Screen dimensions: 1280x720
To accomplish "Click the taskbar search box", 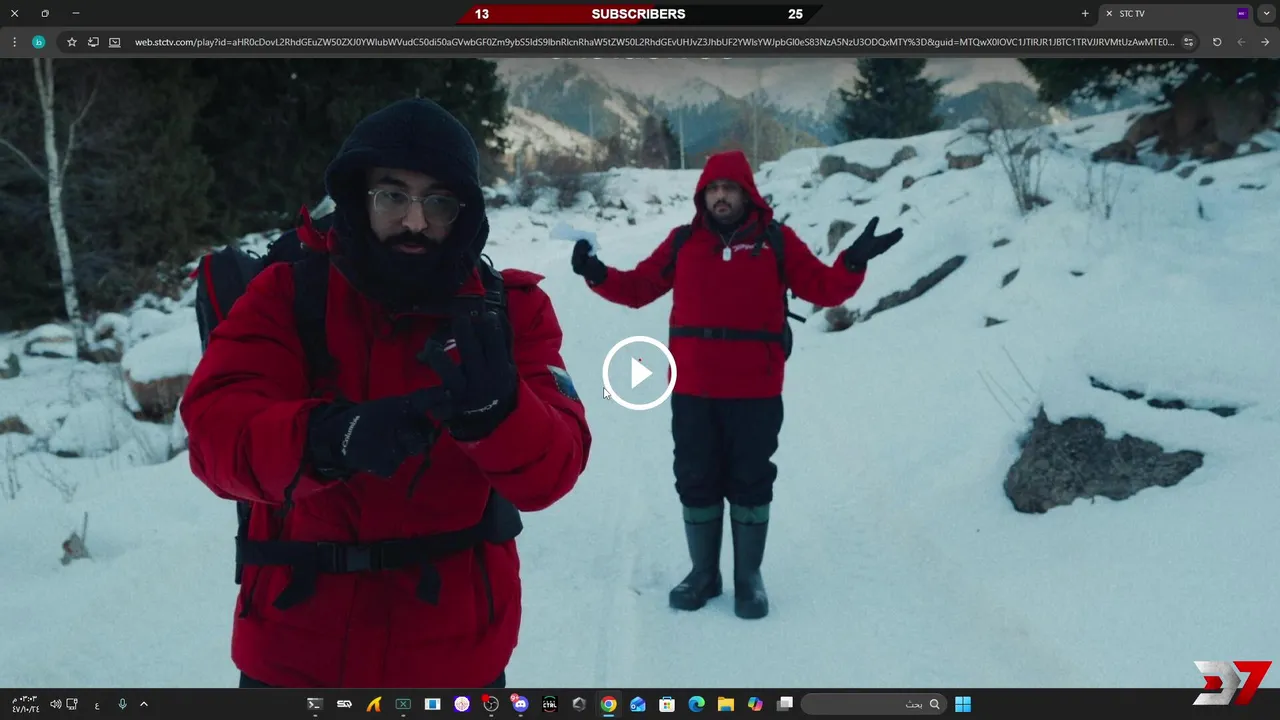I will [x=873, y=704].
